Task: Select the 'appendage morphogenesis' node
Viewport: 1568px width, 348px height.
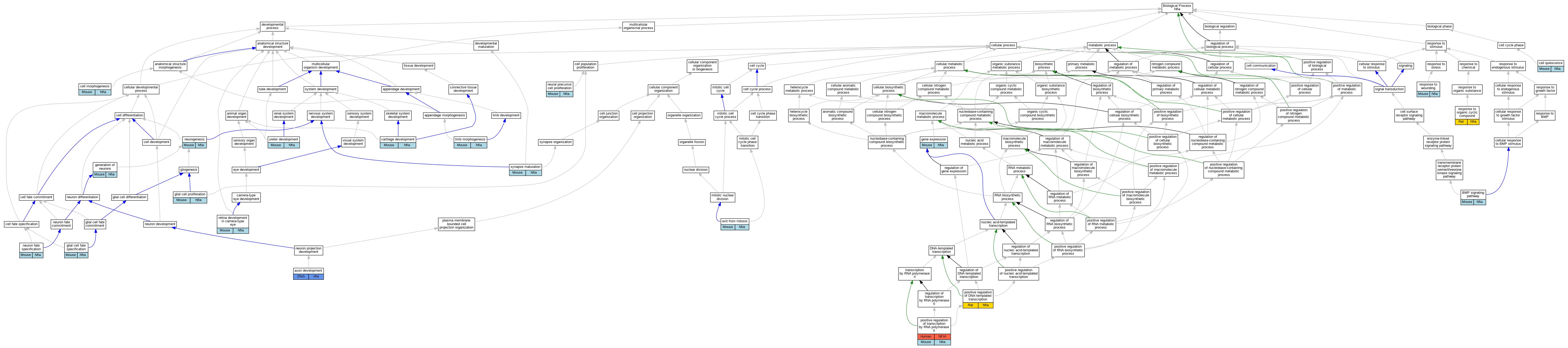Action: (445, 115)
